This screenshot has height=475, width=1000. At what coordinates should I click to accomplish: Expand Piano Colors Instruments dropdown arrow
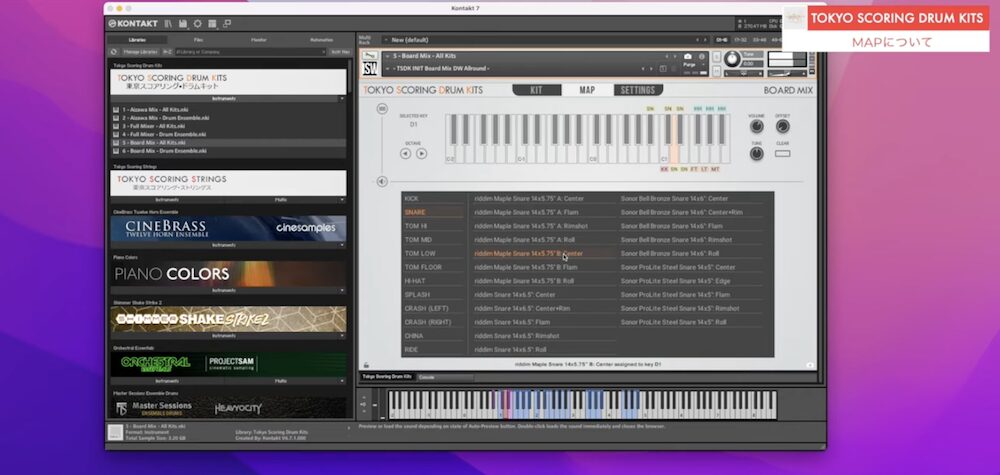[x=342, y=290]
